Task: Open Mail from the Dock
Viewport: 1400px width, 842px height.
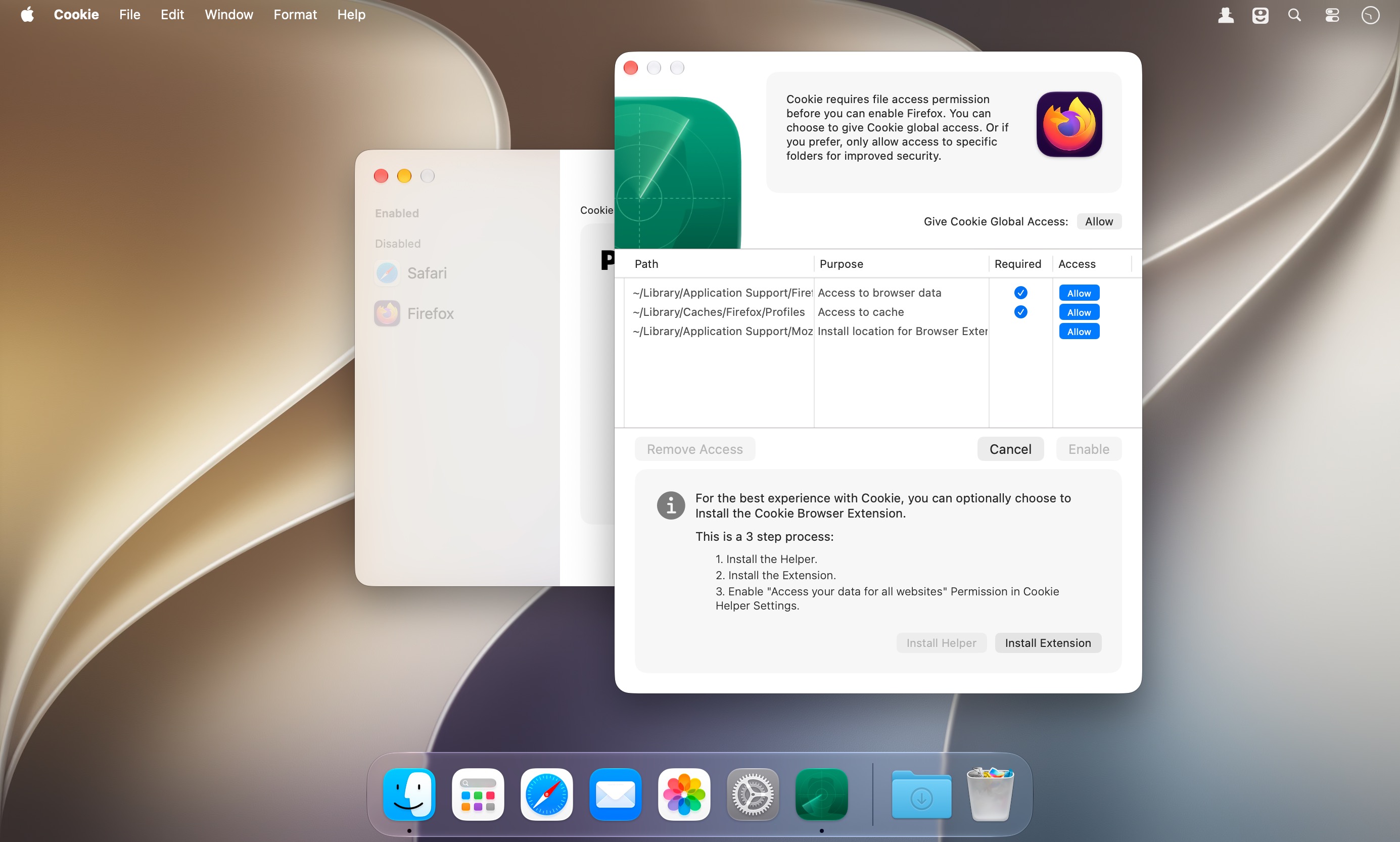Action: [615, 794]
